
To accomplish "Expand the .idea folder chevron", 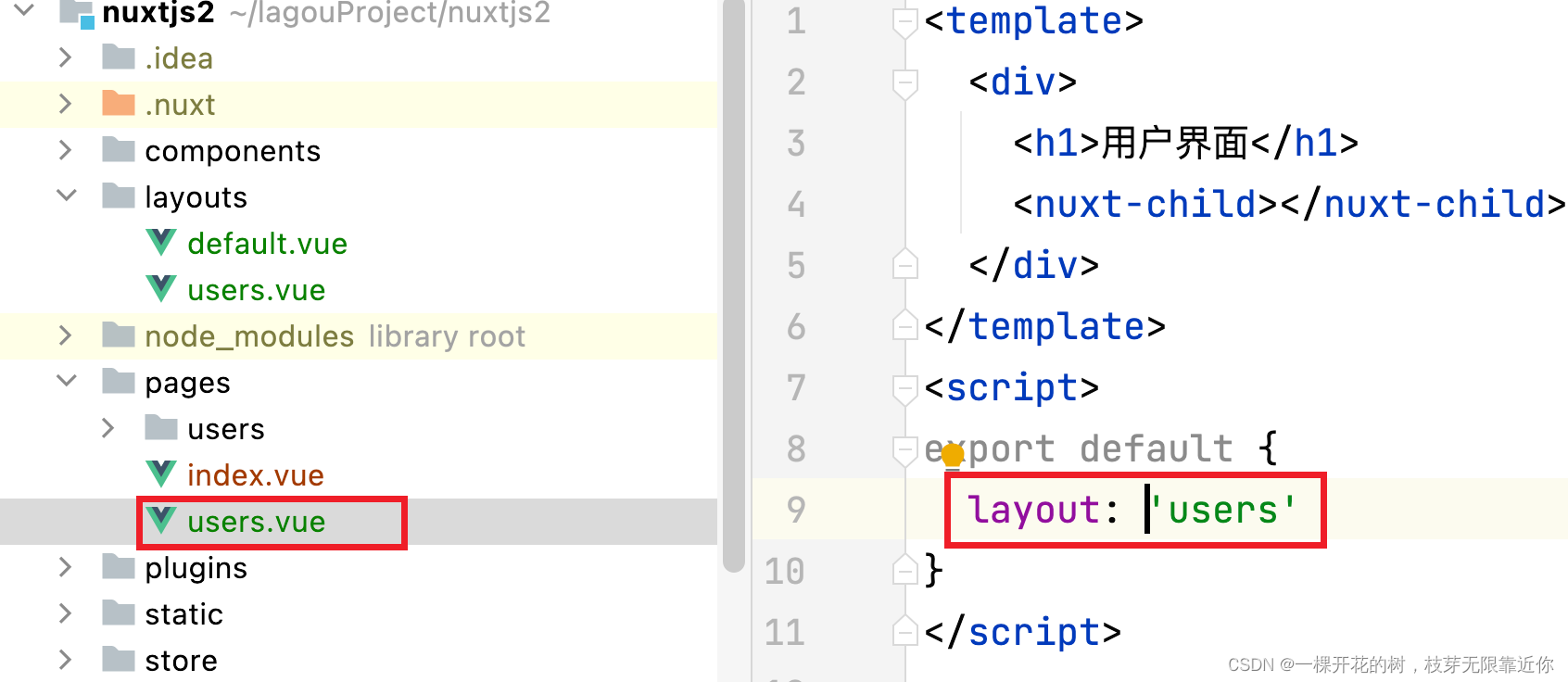I will pos(65,57).
